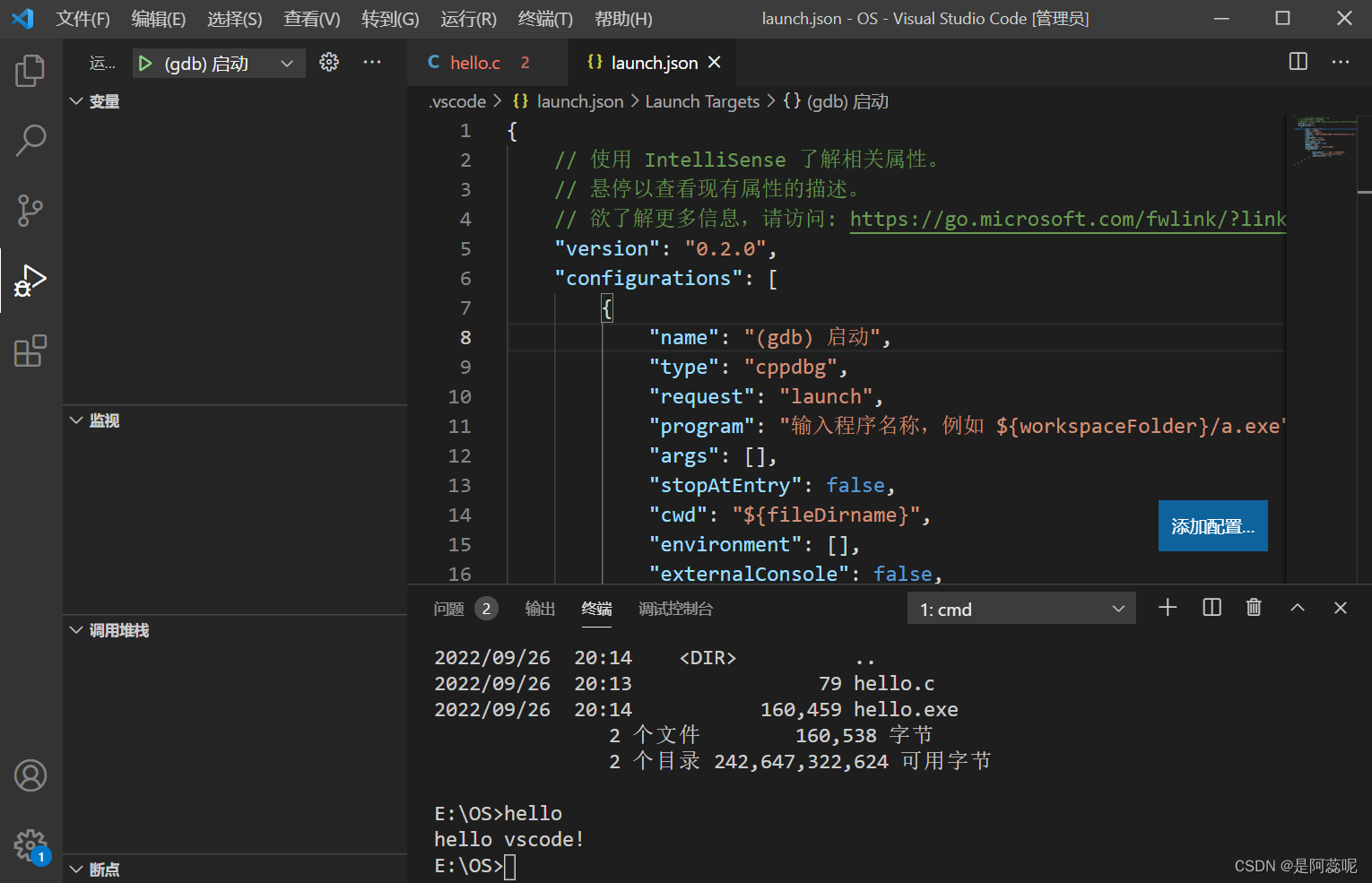1372x883 pixels.
Task: Click the 添加配置... button
Action: tap(1212, 526)
